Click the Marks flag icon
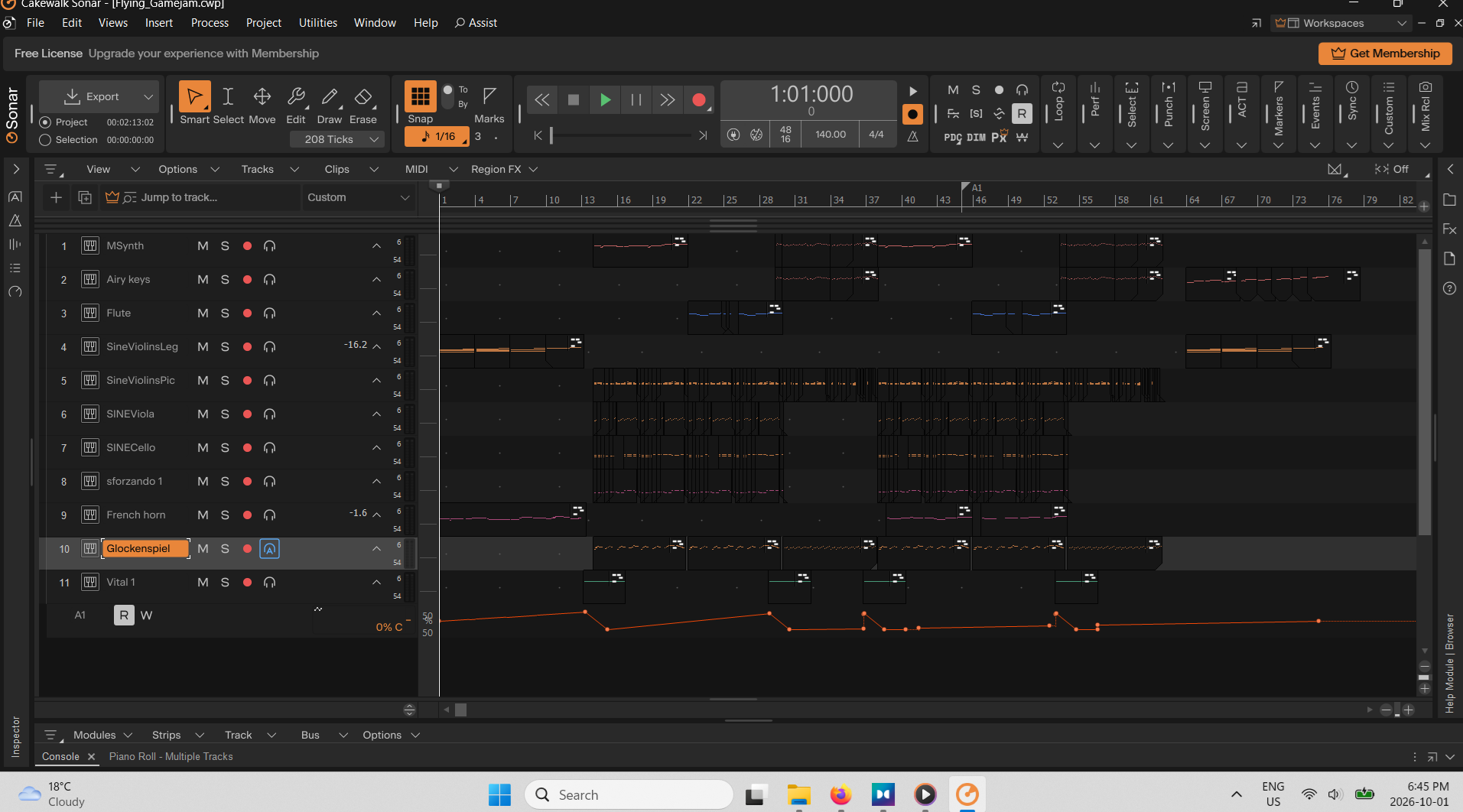The width and height of the screenshot is (1463, 812). [489, 96]
